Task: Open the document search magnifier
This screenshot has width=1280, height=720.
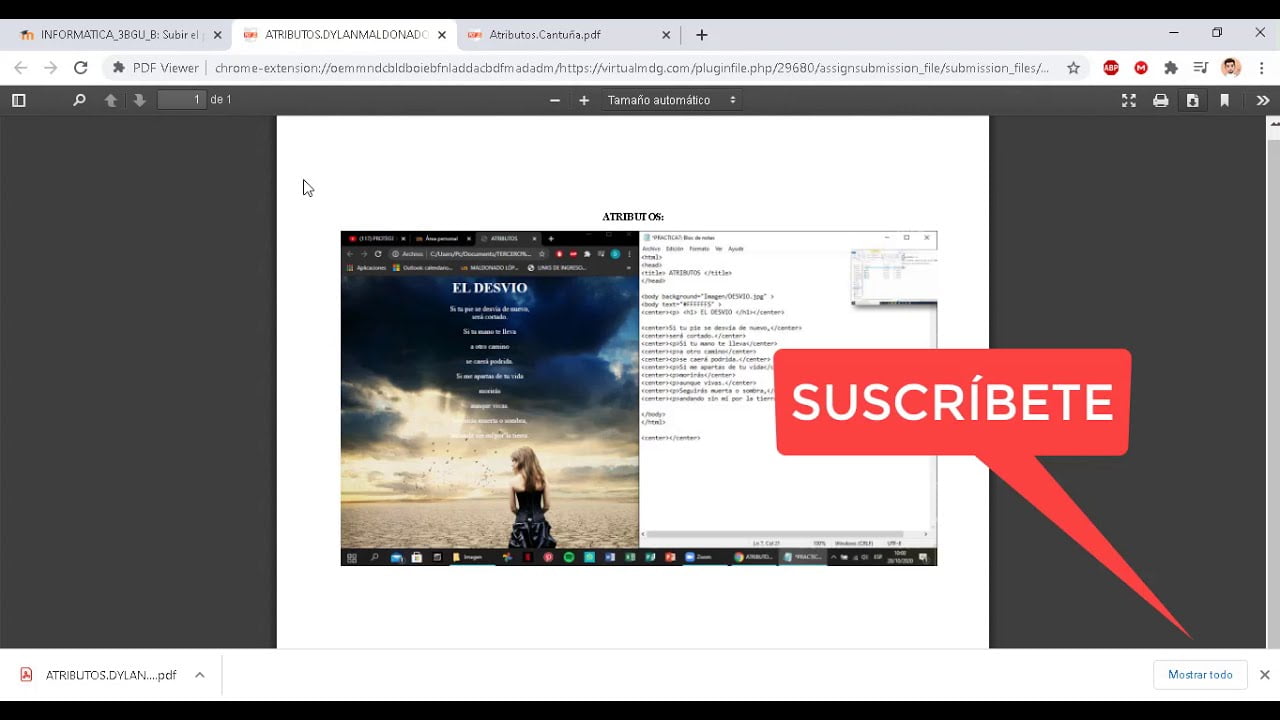Action: 79,100
